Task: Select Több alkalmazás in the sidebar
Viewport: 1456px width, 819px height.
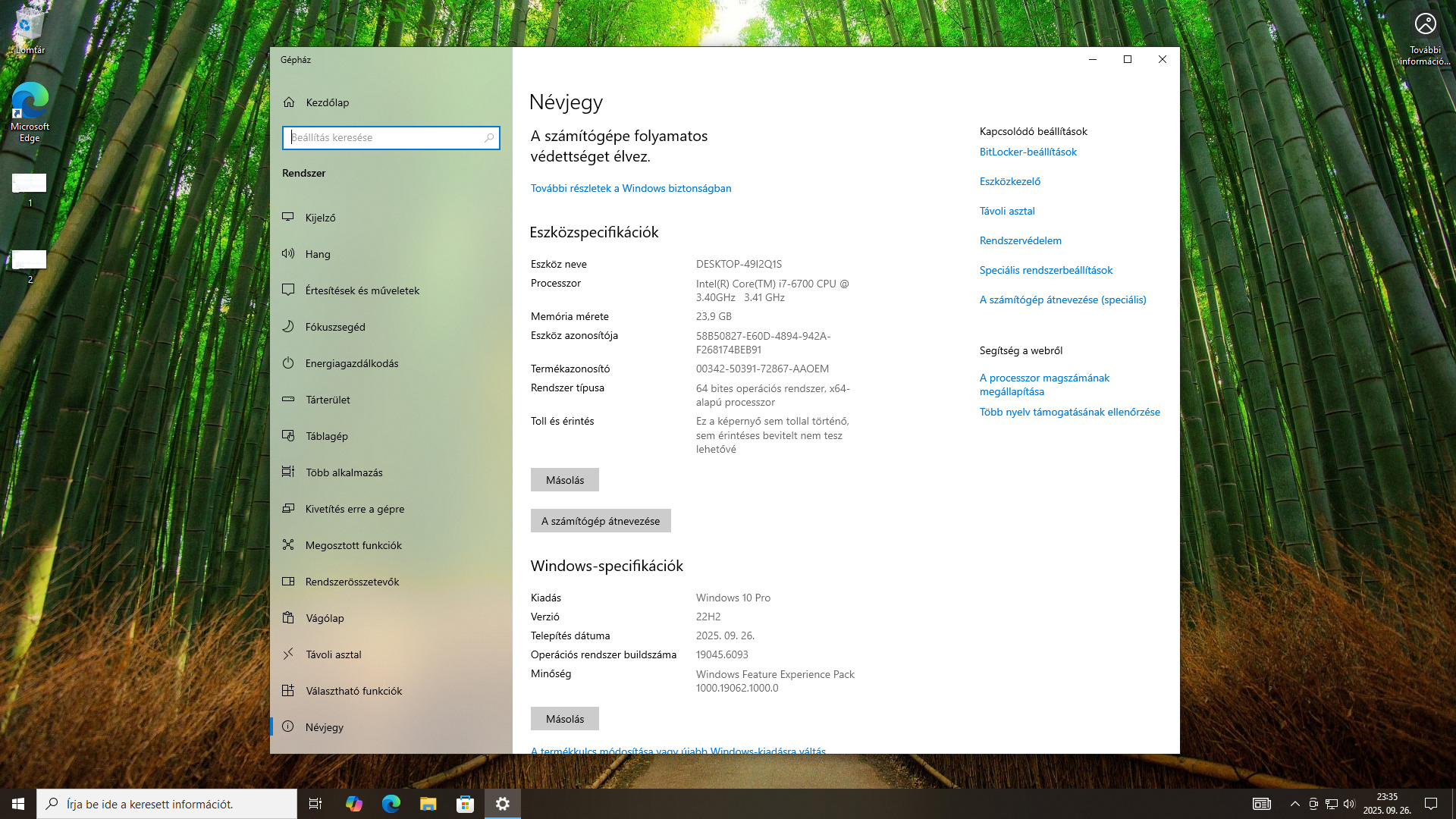Action: pos(344,472)
